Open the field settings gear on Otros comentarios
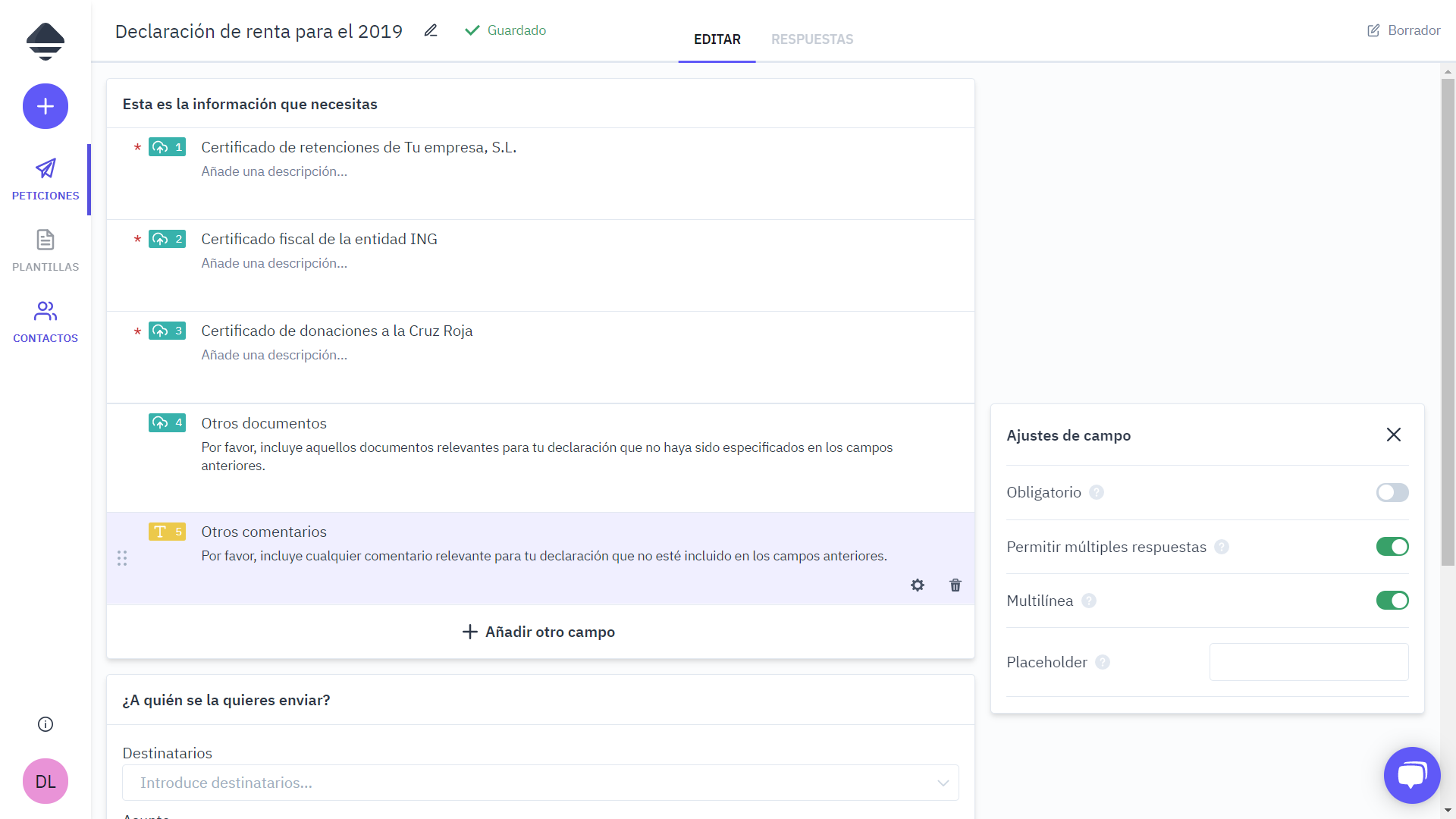 pos(918,585)
